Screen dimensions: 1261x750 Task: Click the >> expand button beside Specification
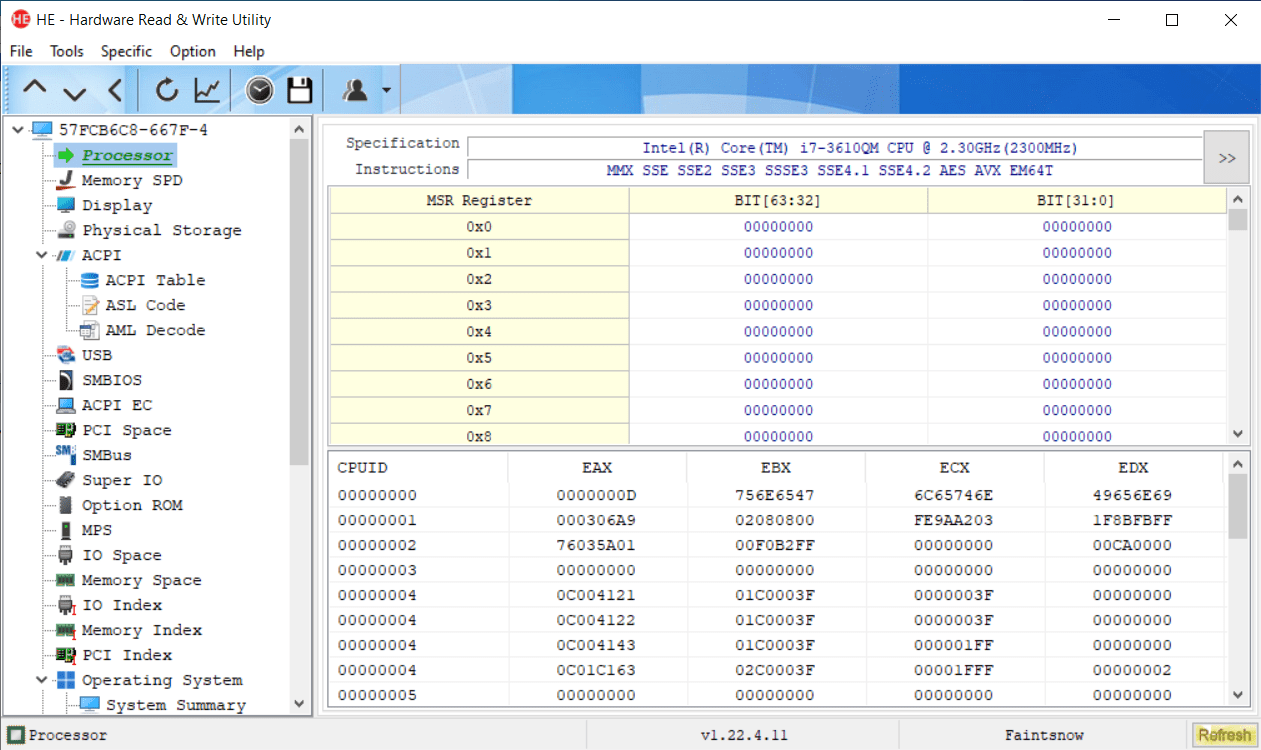click(x=1226, y=158)
